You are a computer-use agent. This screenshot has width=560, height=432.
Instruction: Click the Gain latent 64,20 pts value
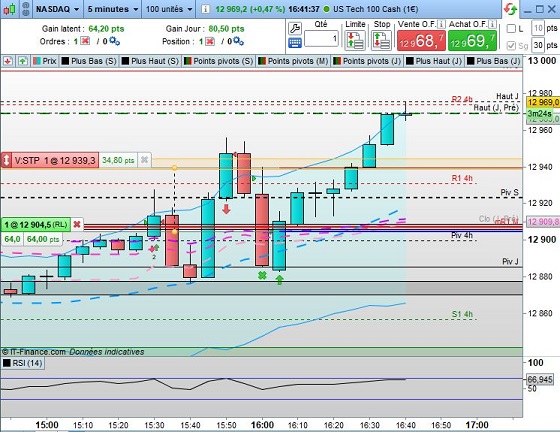pyautogui.click(x=106, y=29)
